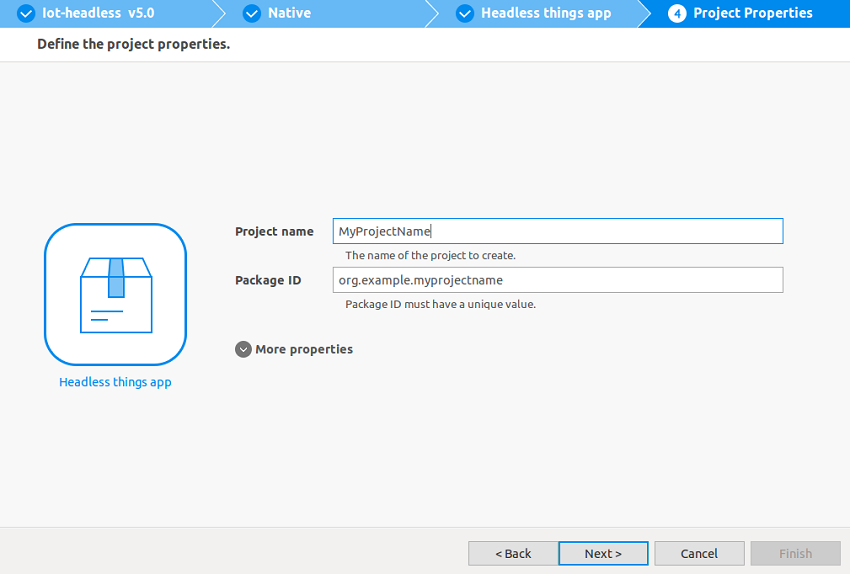Open the Headless things app step in breadcrumb
The image size is (850, 574).
546,14
